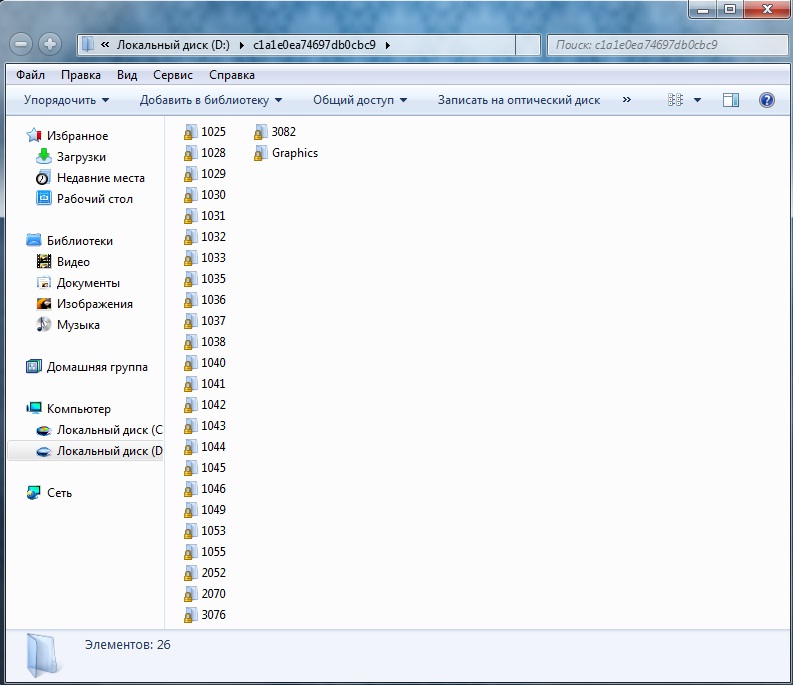Click the Избранное star icon
Image resolution: width=793 pixels, height=685 pixels.
(x=33, y=135)
